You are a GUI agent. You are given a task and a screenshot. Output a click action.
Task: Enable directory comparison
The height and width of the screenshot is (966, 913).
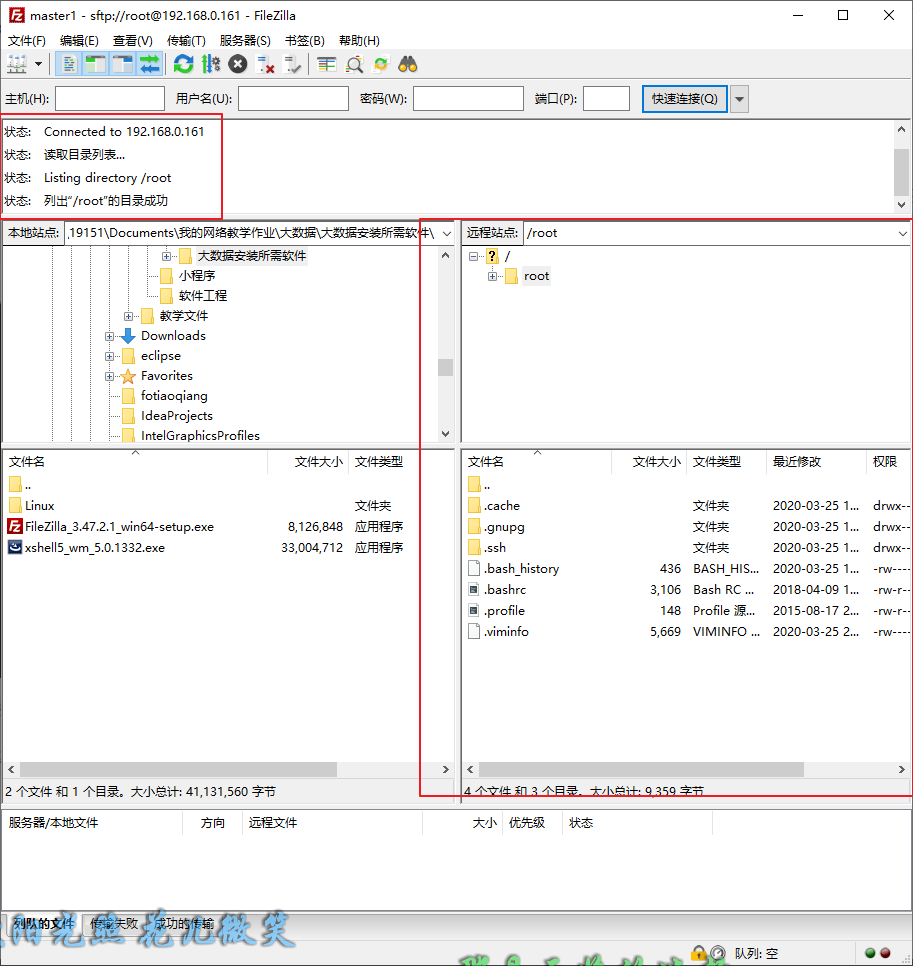[353, 63]
